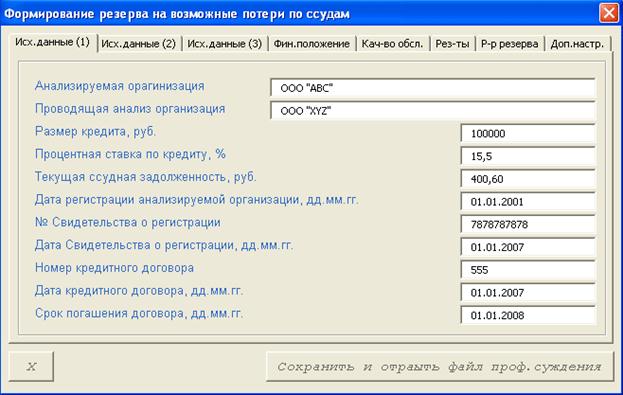Click the label Дата регистрации анализируемой организации
The width and height of the screenshot is (623, 395).
[196, 199]
